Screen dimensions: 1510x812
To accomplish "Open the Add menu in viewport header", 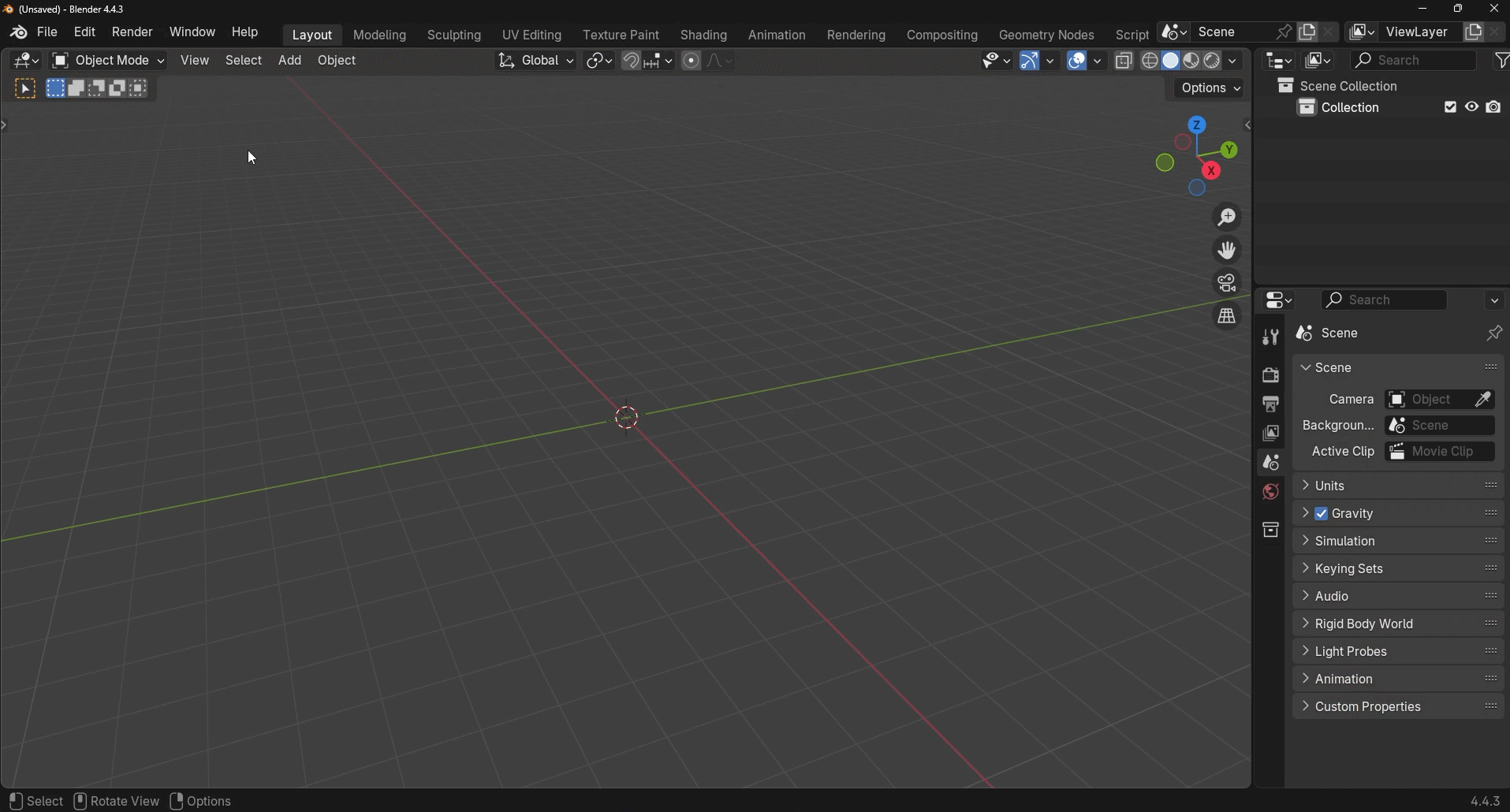I will tap(290, 61).
